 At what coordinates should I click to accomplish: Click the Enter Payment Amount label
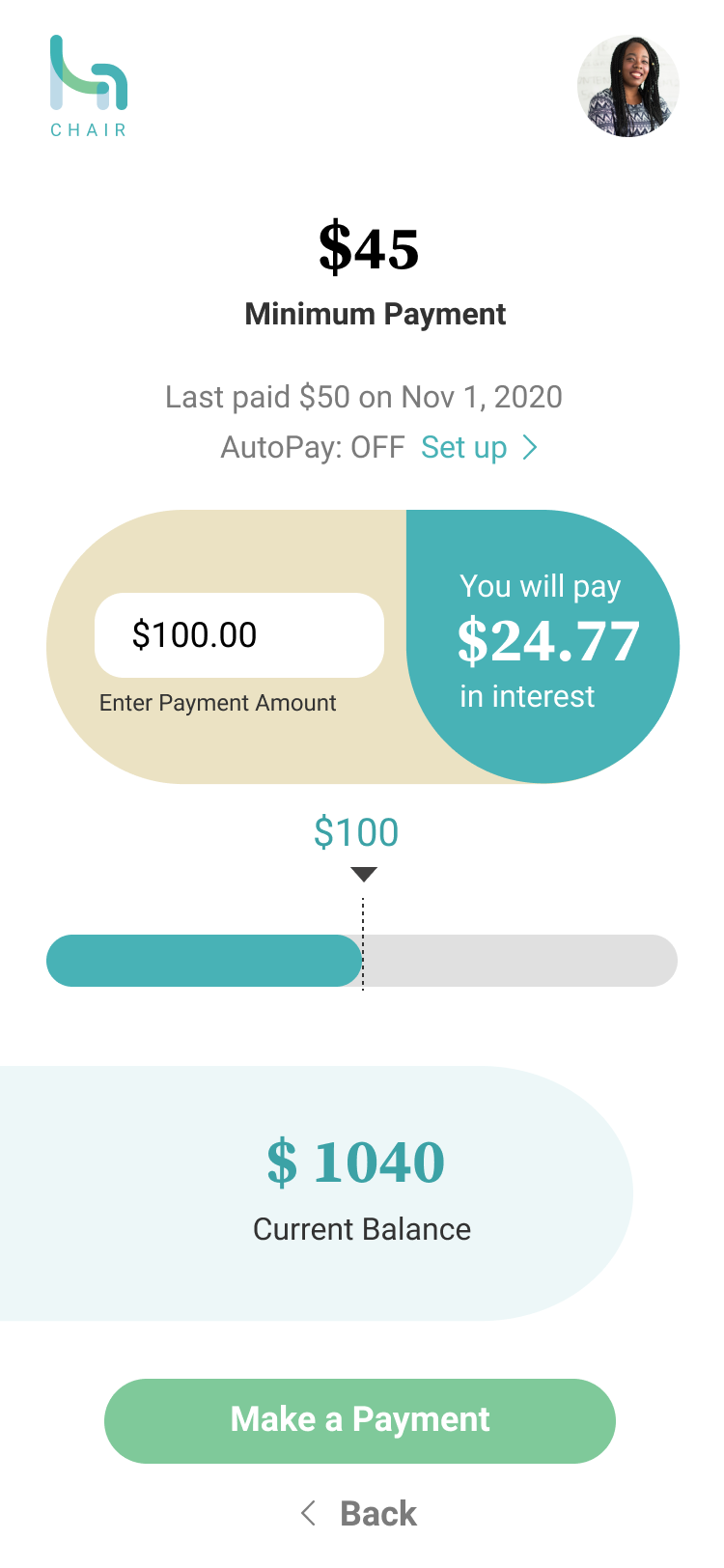[218, 703]
